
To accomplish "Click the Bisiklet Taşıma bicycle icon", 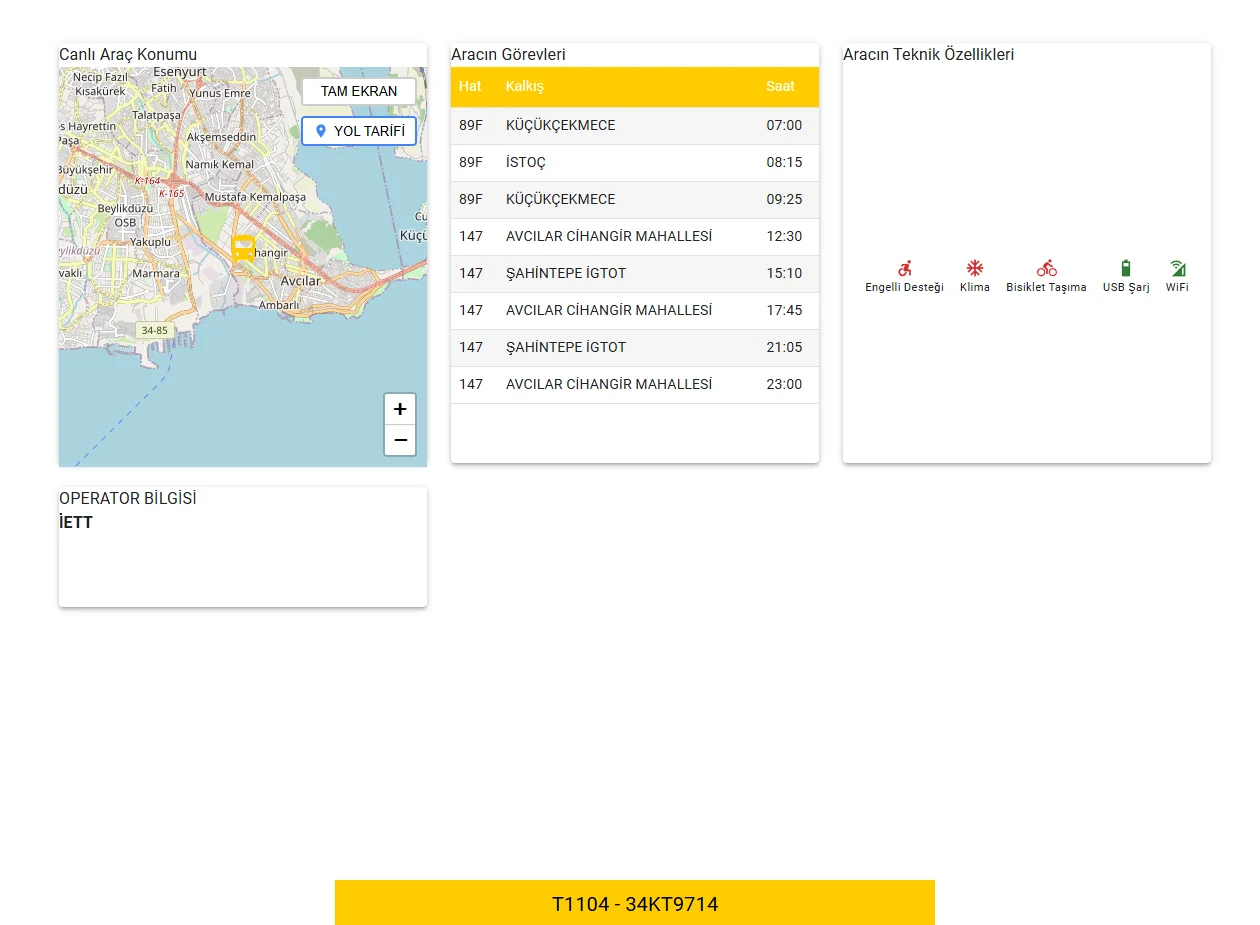I will point(1046,268).
